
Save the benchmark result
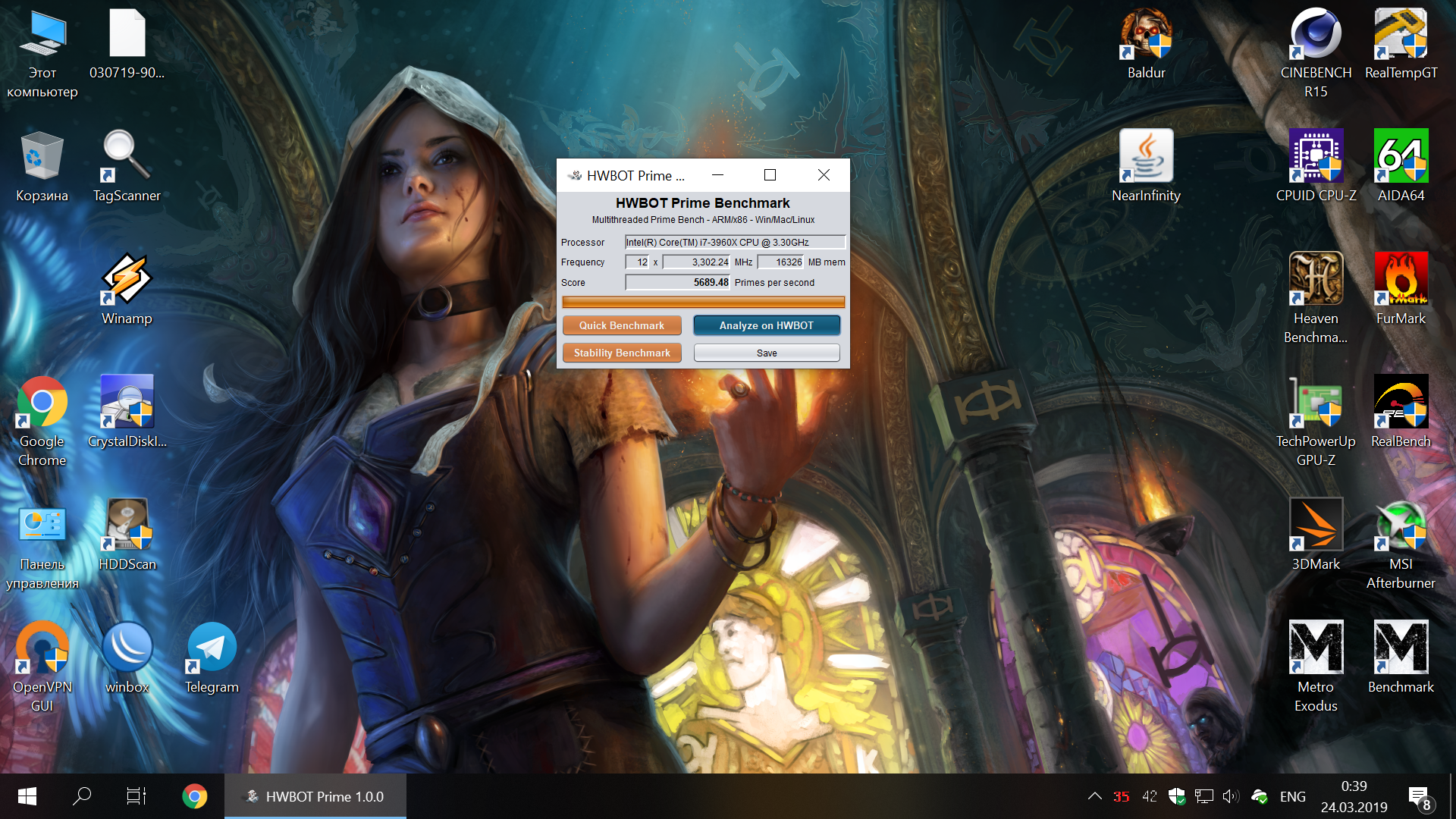coord(767,353)
